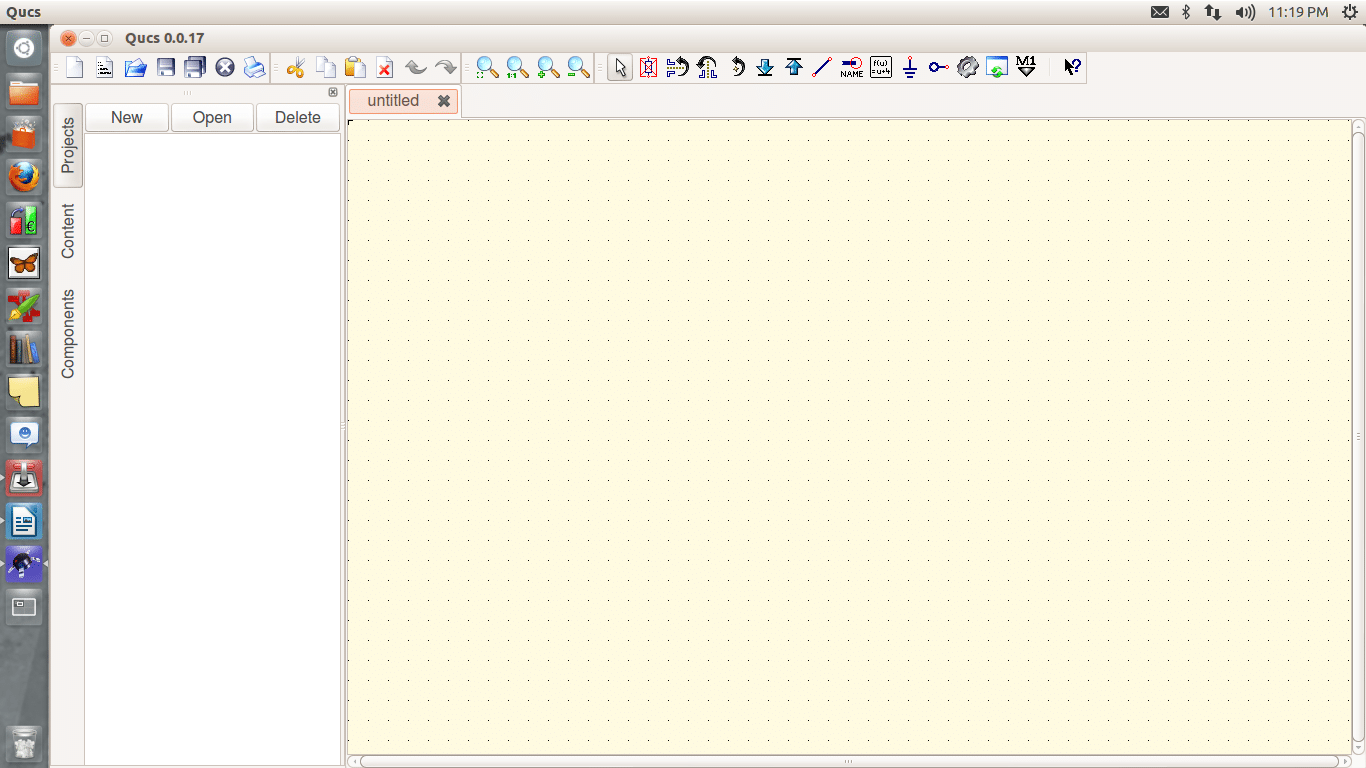Image resolution: width=1366 pixels, height=768 pixels.
Task: Click the New project button
Action: pos(127,117)
